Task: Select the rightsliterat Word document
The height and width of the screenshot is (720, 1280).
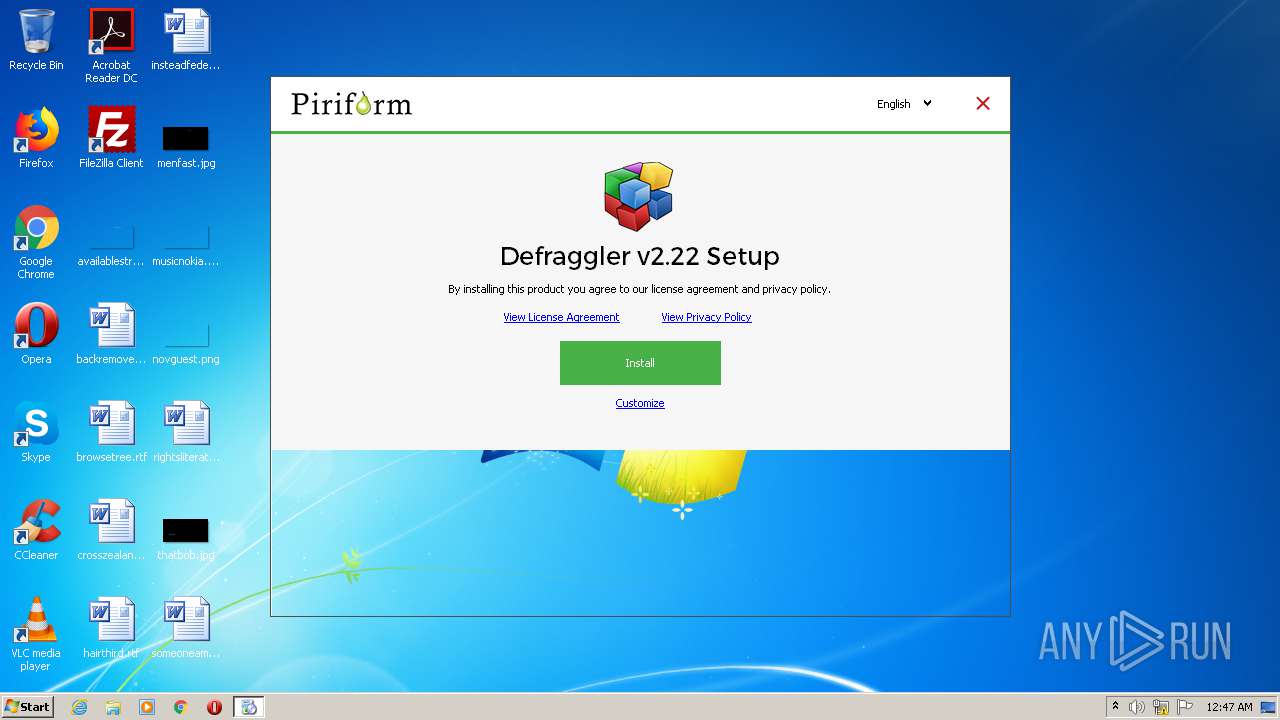Action: (186, 432)
